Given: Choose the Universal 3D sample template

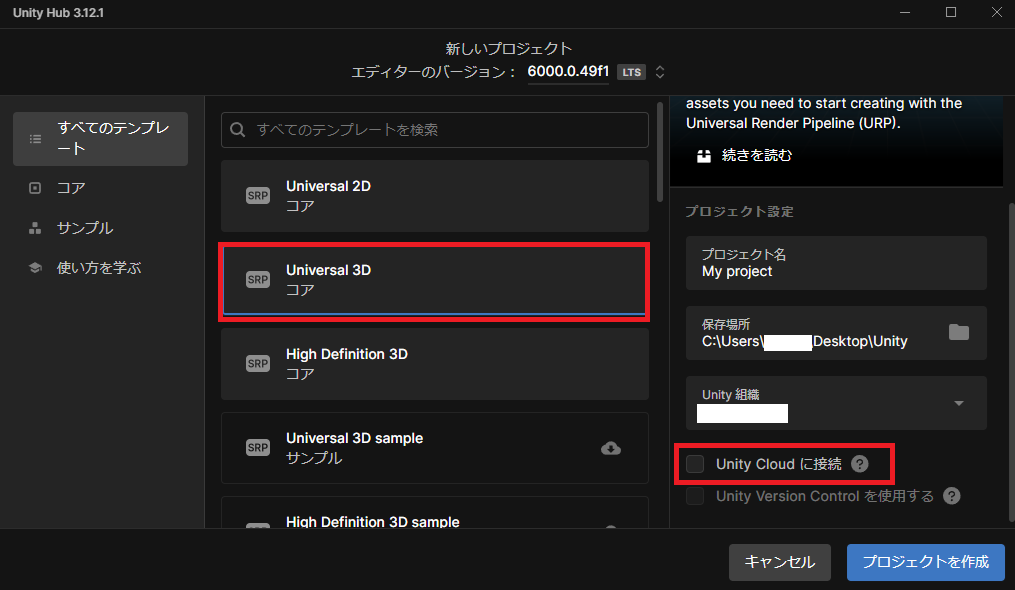Looking at the screenshot, I should 435,448.
